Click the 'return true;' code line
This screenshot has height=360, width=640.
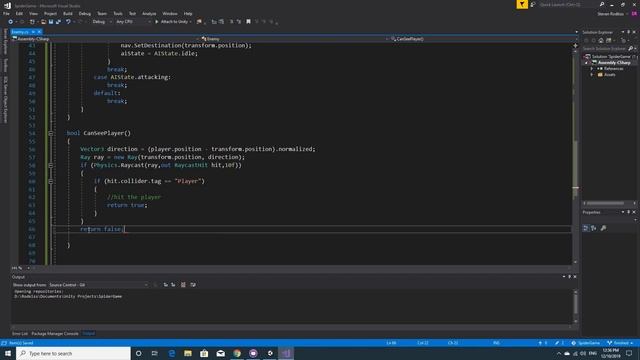(x=127, y=205)
